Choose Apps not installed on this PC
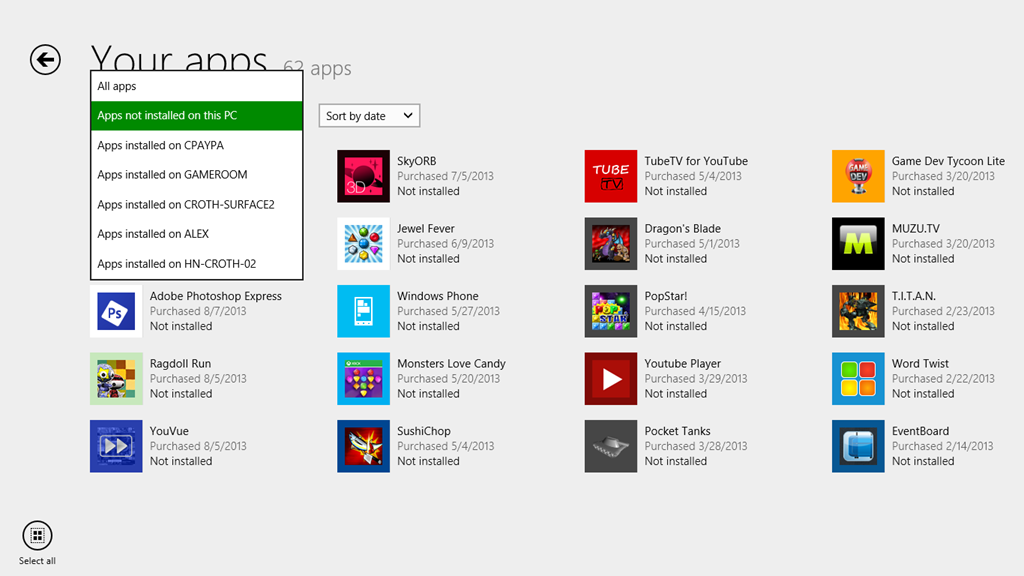The width and height of the screenshot is (1024, 576). click(197, 116)
